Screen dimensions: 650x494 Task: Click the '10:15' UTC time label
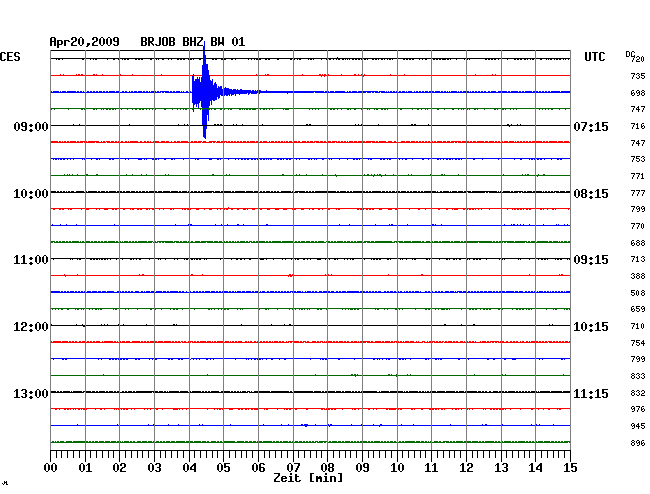[591, 327]
